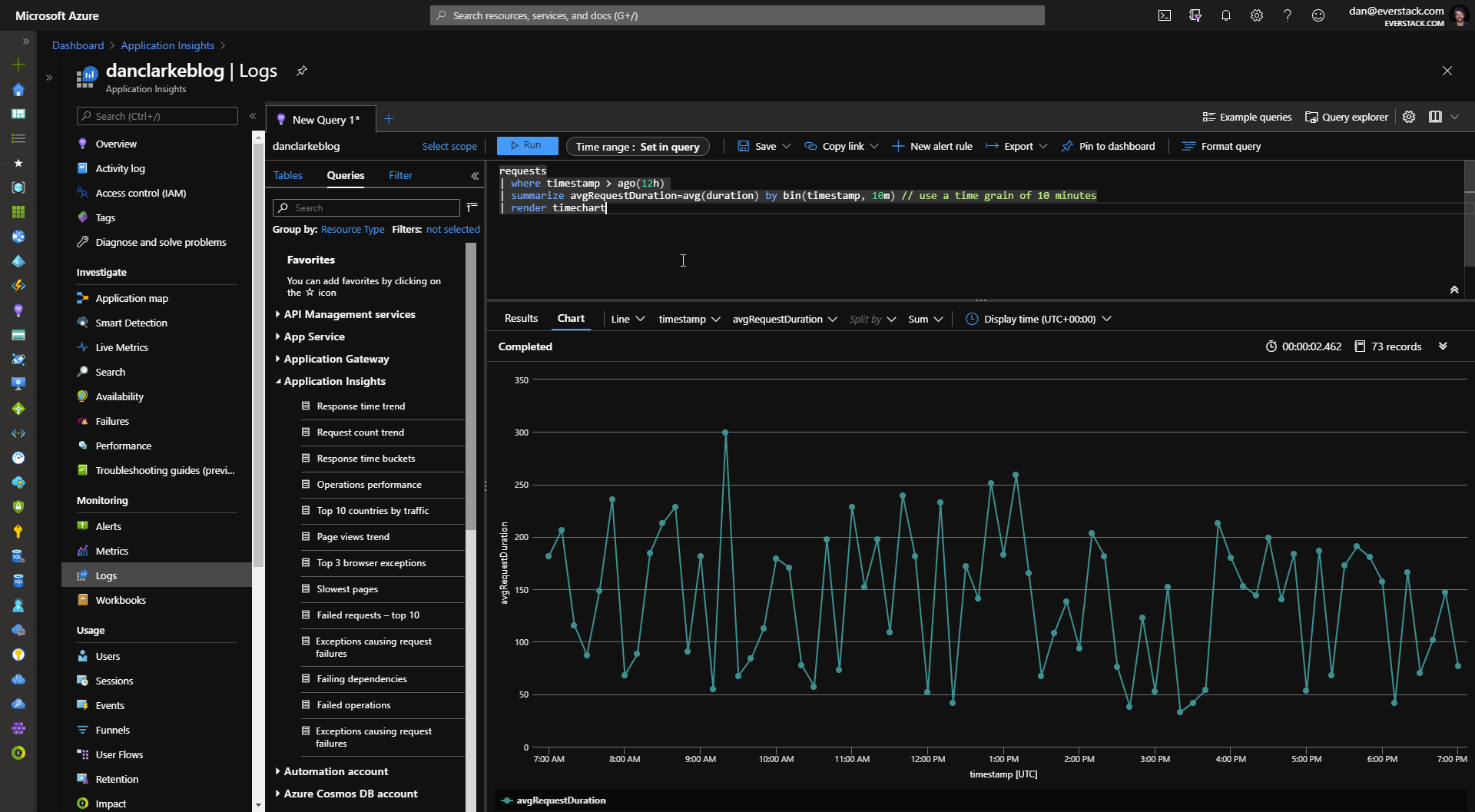Click the Select scope link
1475x812 pixels.
coord(449,146)
